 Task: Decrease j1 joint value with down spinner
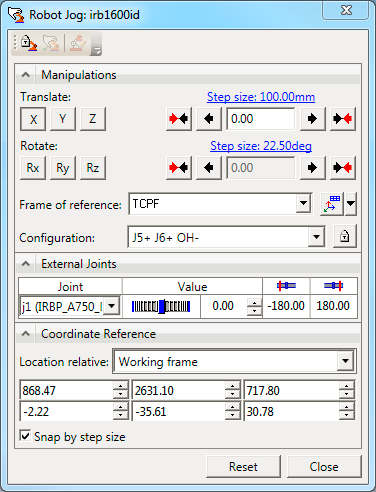254,311
